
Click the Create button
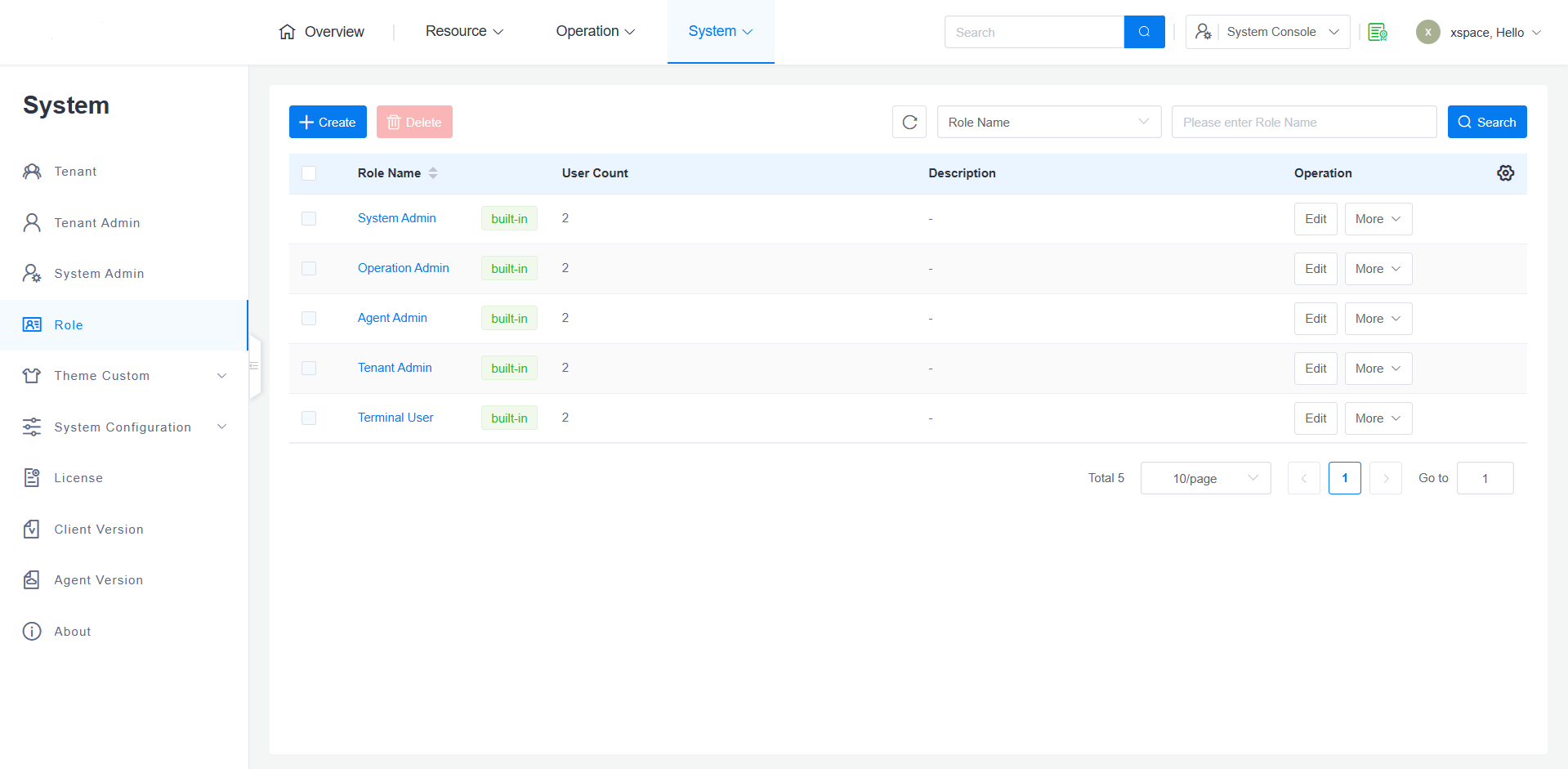tap(328, 122)
